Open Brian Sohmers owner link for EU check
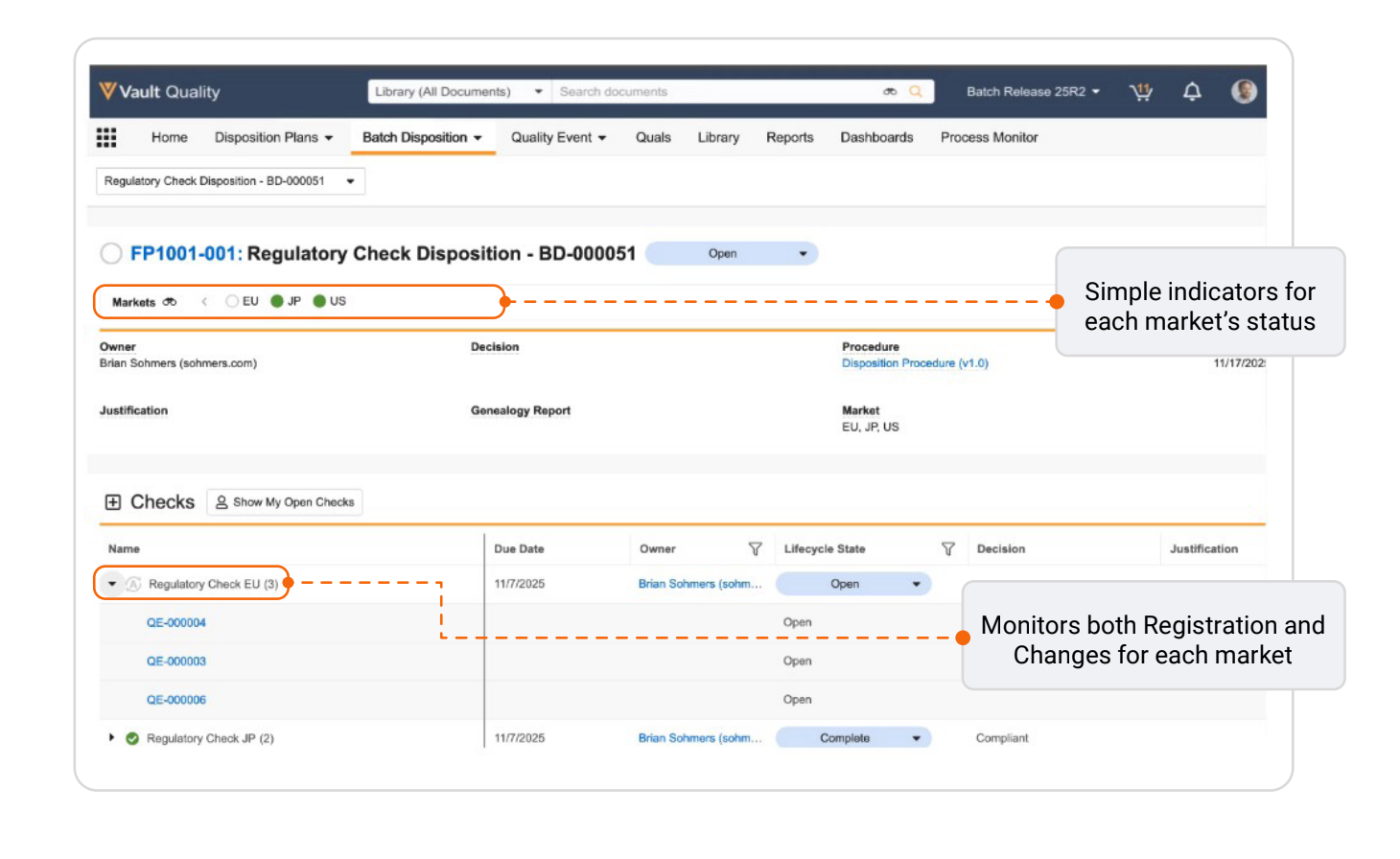This screenshot has width=1400, height=859. click(x=700, y=584)
